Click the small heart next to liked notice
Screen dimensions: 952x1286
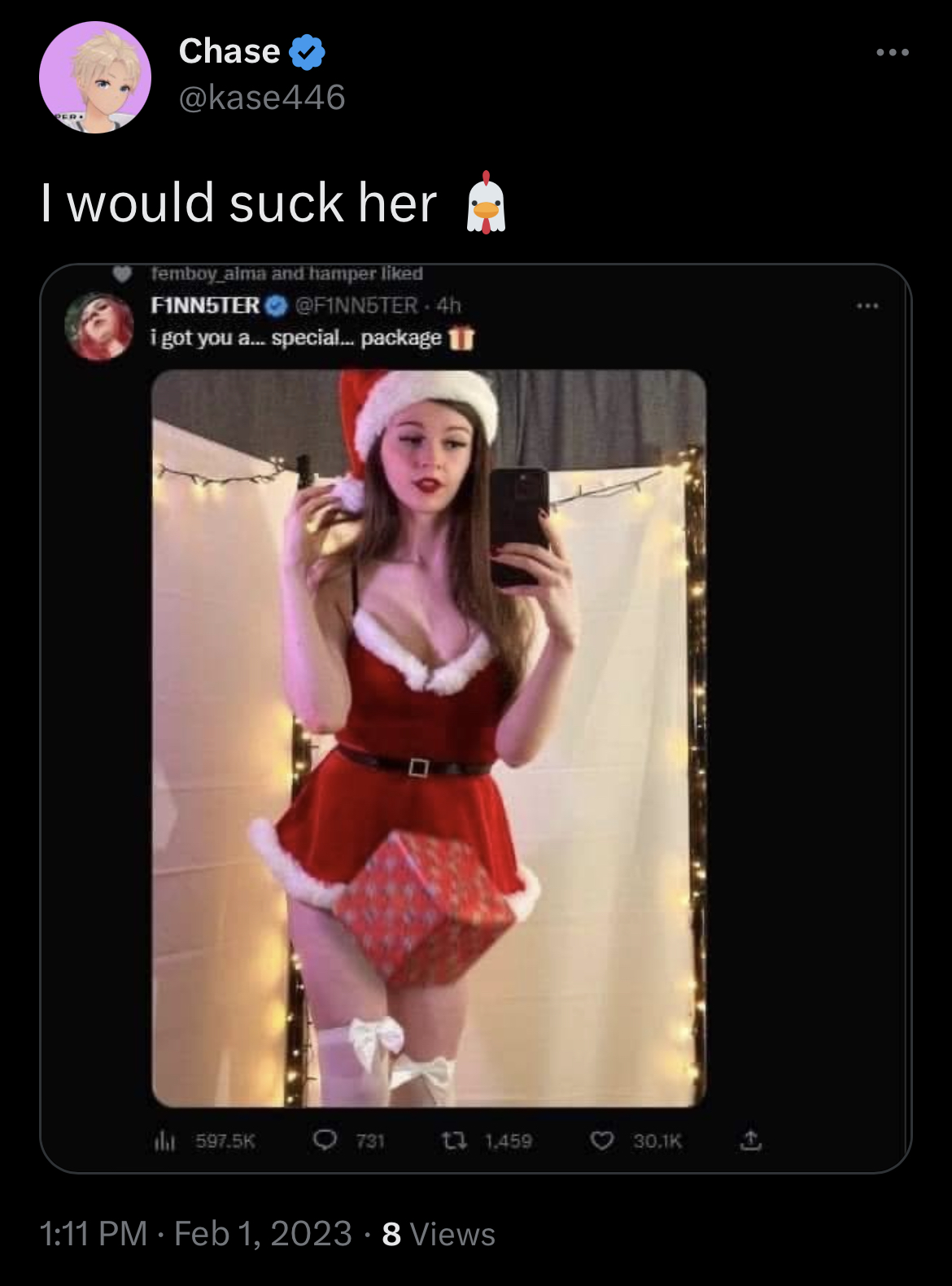click(x=122, y=273)
